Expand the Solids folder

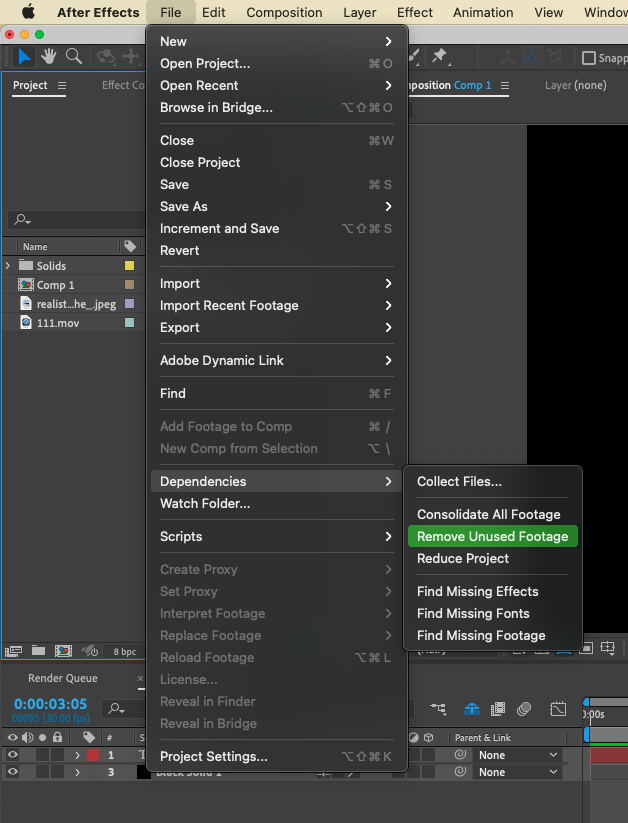7,266
